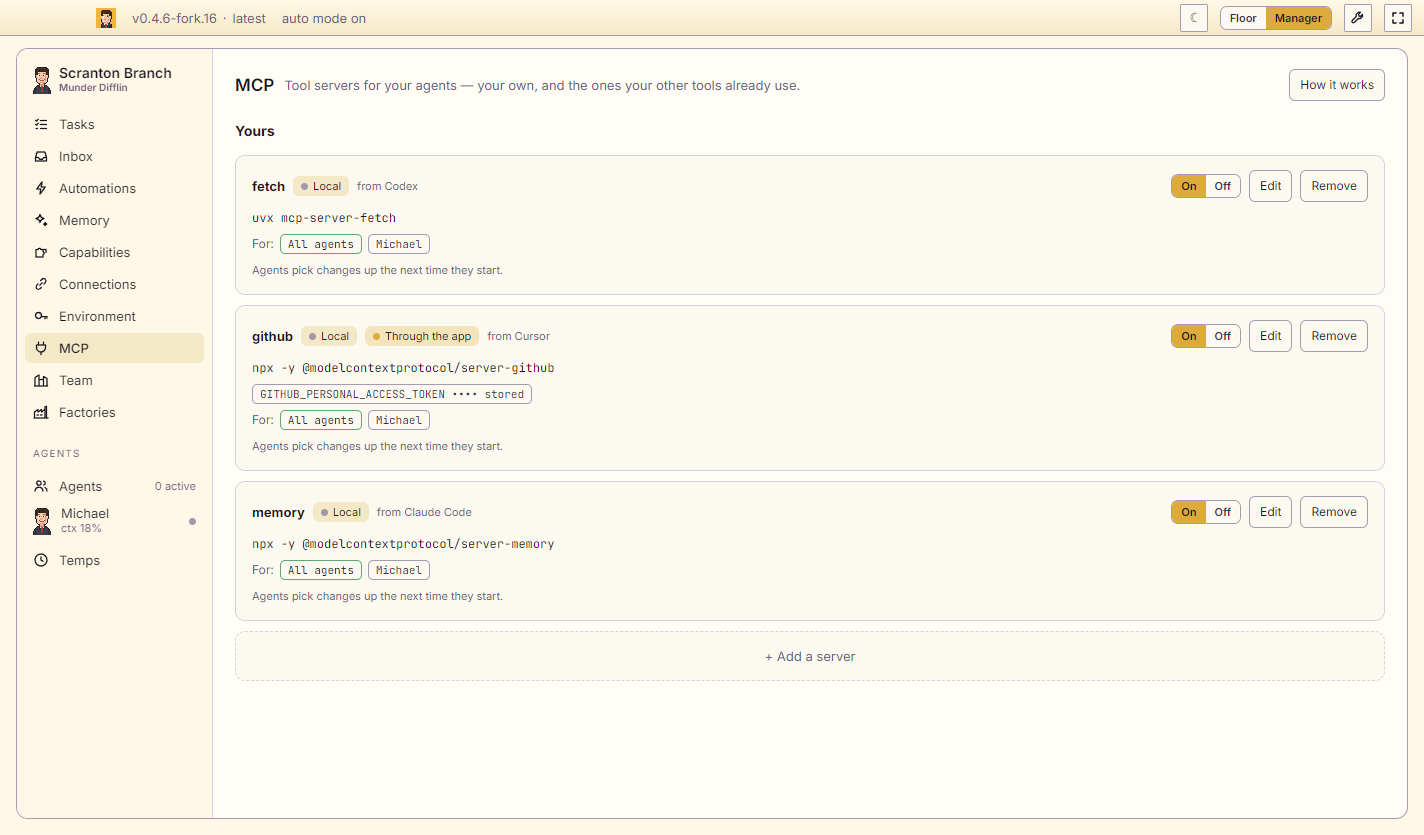Open the Automations page label
The image size is (1424, 835).
[x=97, y=189]
